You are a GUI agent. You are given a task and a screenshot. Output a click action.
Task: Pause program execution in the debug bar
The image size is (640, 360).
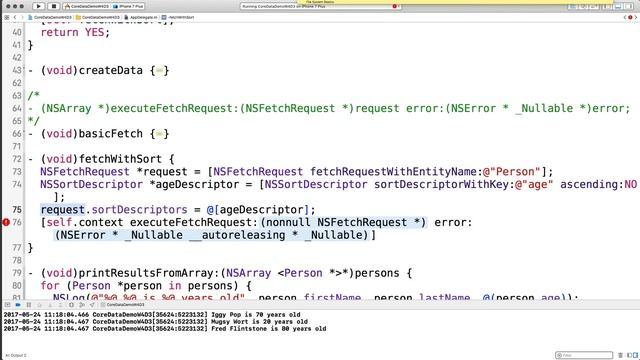pos(29,305)
